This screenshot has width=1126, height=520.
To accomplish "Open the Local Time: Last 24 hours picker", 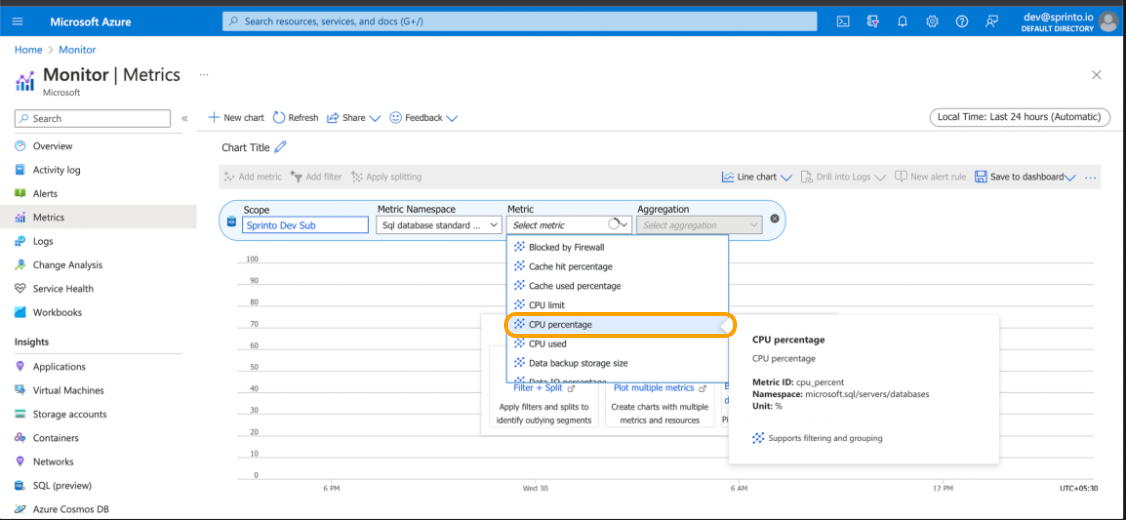I will pyautogui.click(x=1019, y=117).
